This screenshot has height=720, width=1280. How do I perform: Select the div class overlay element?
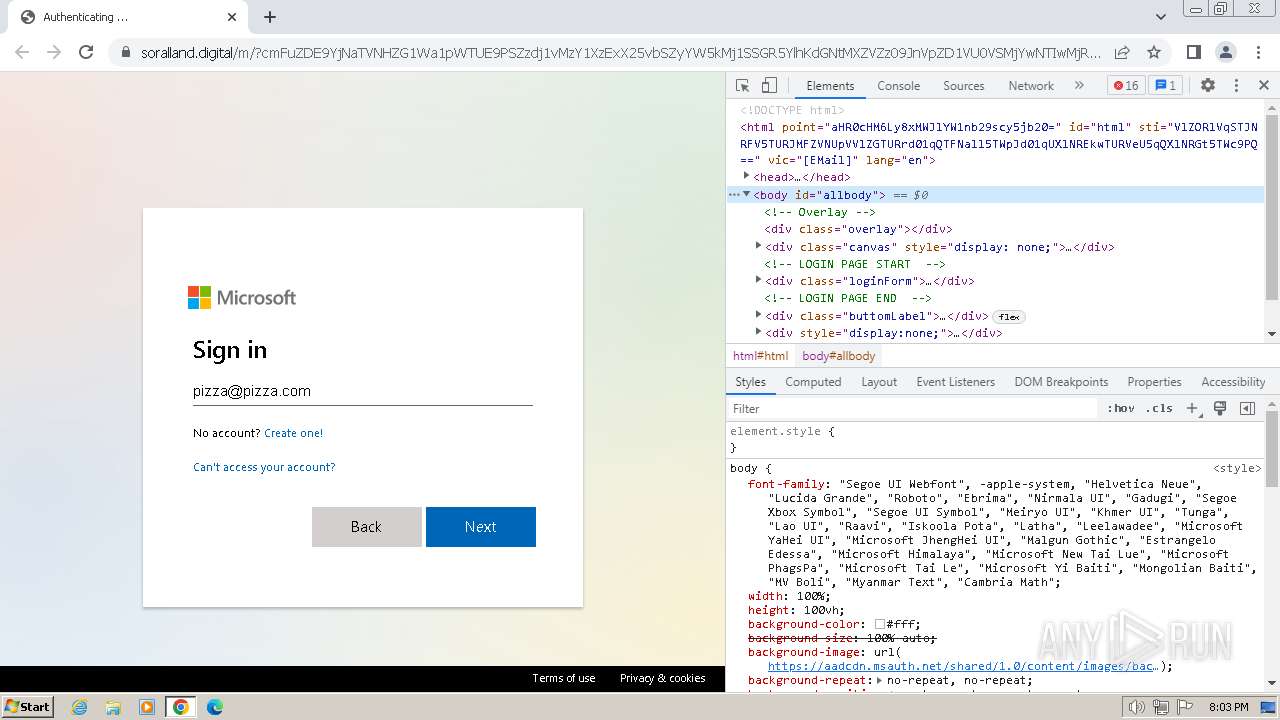tap(858, 229)
